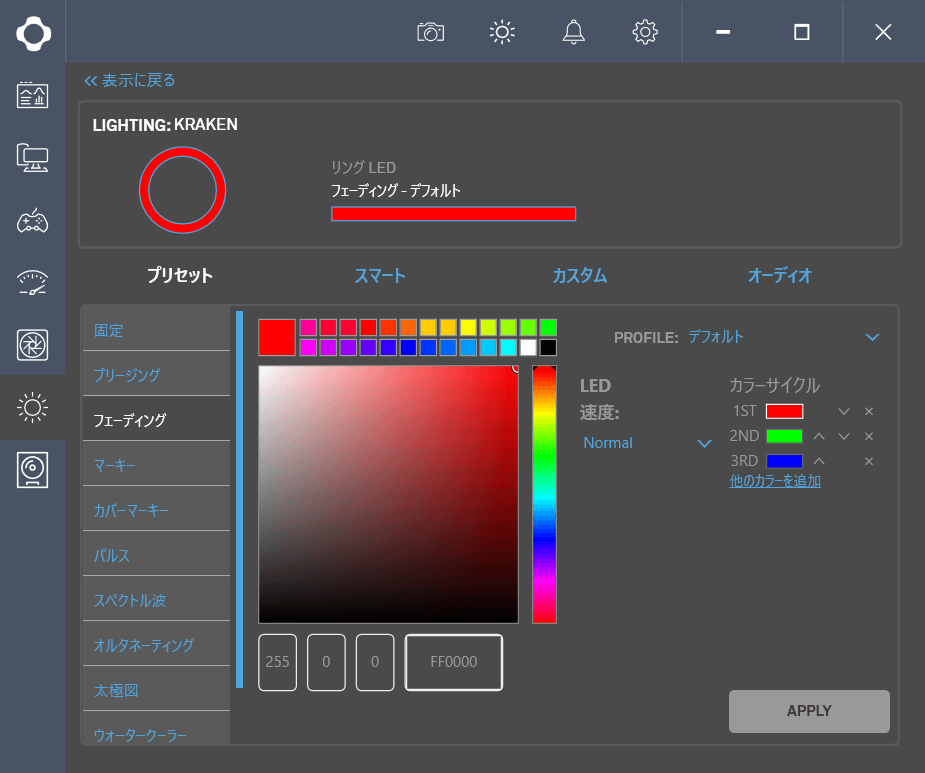Click 他のカラーを追加 link

pos(775,481)
